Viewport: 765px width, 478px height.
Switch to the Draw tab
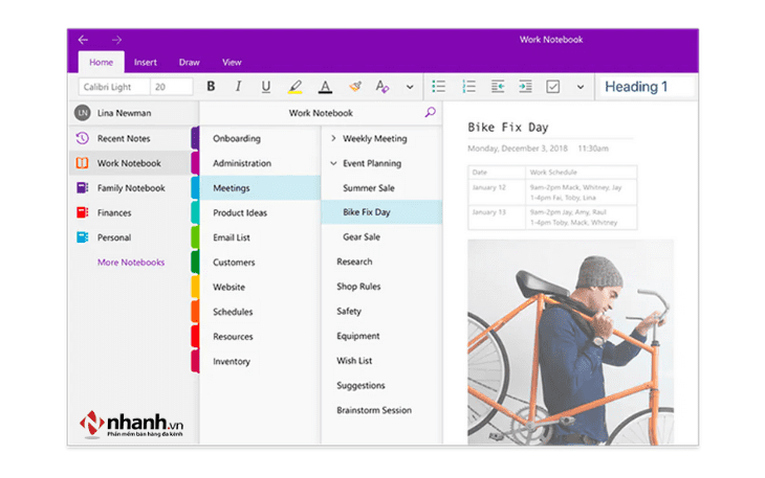189,62
